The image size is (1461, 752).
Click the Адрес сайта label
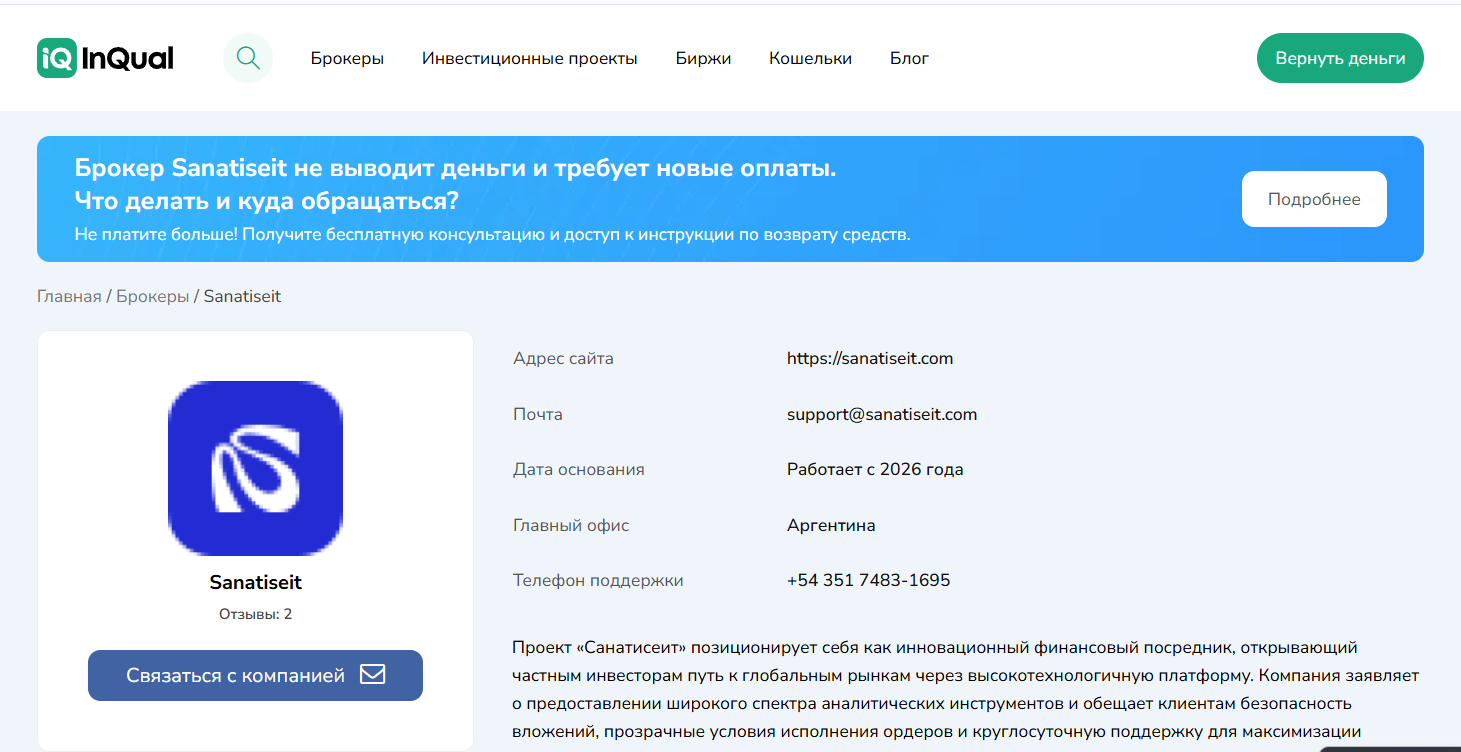pyautogui.click(x=563, y=358)
